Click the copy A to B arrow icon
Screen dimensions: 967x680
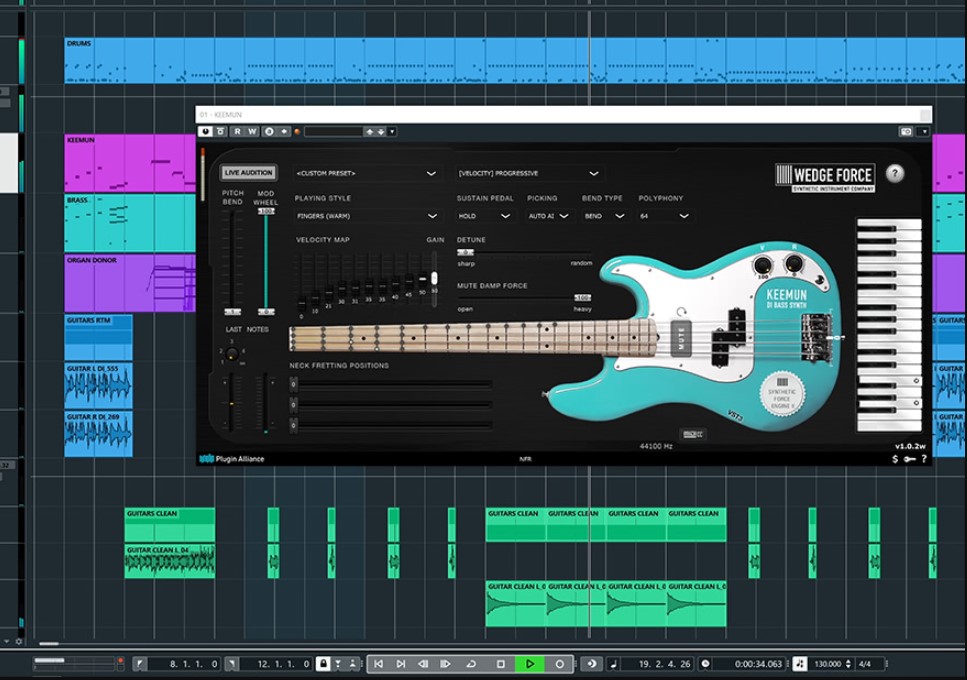click(x=284, y=131)
